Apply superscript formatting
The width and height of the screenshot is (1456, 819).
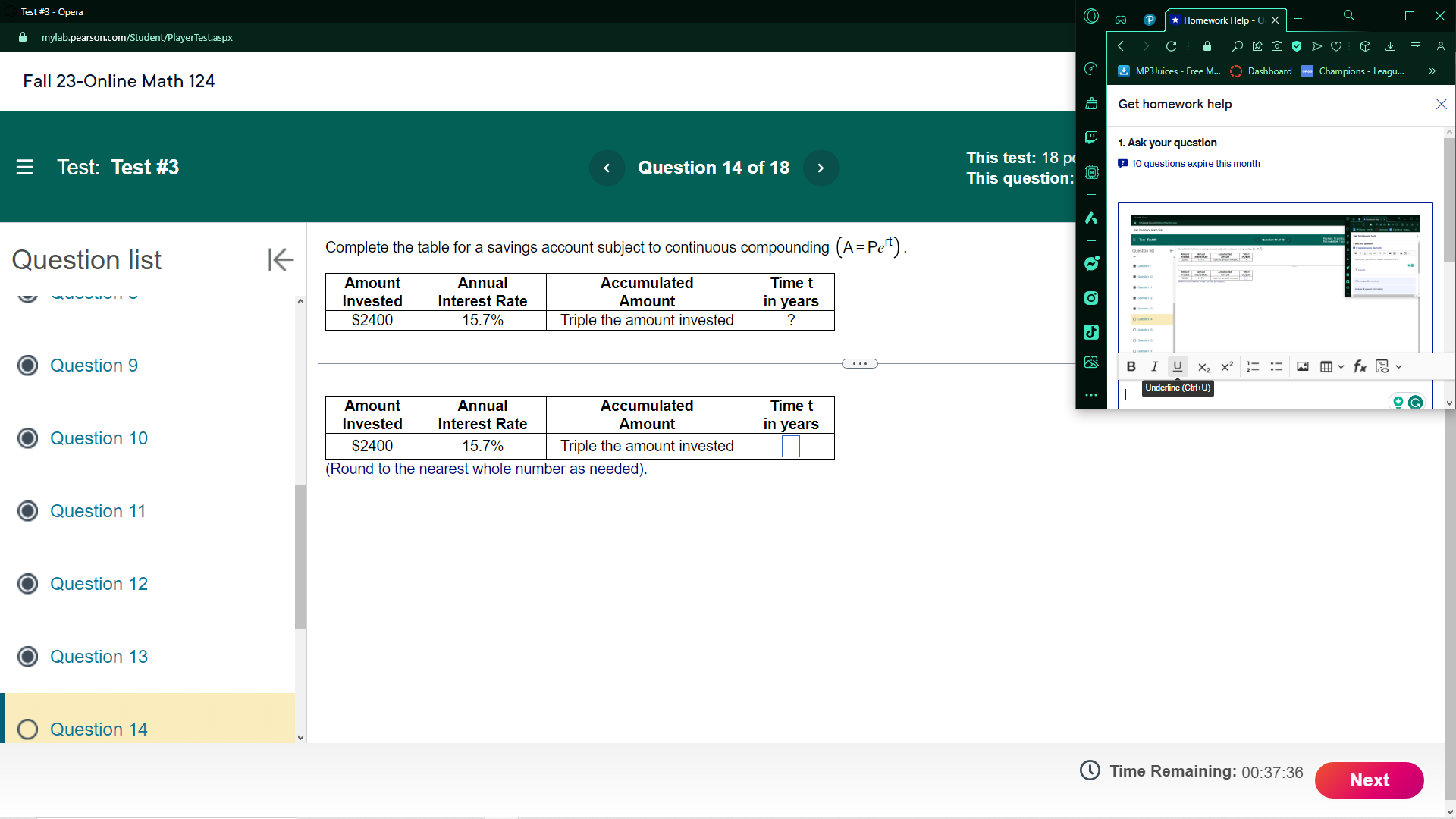click(1227, 366)
